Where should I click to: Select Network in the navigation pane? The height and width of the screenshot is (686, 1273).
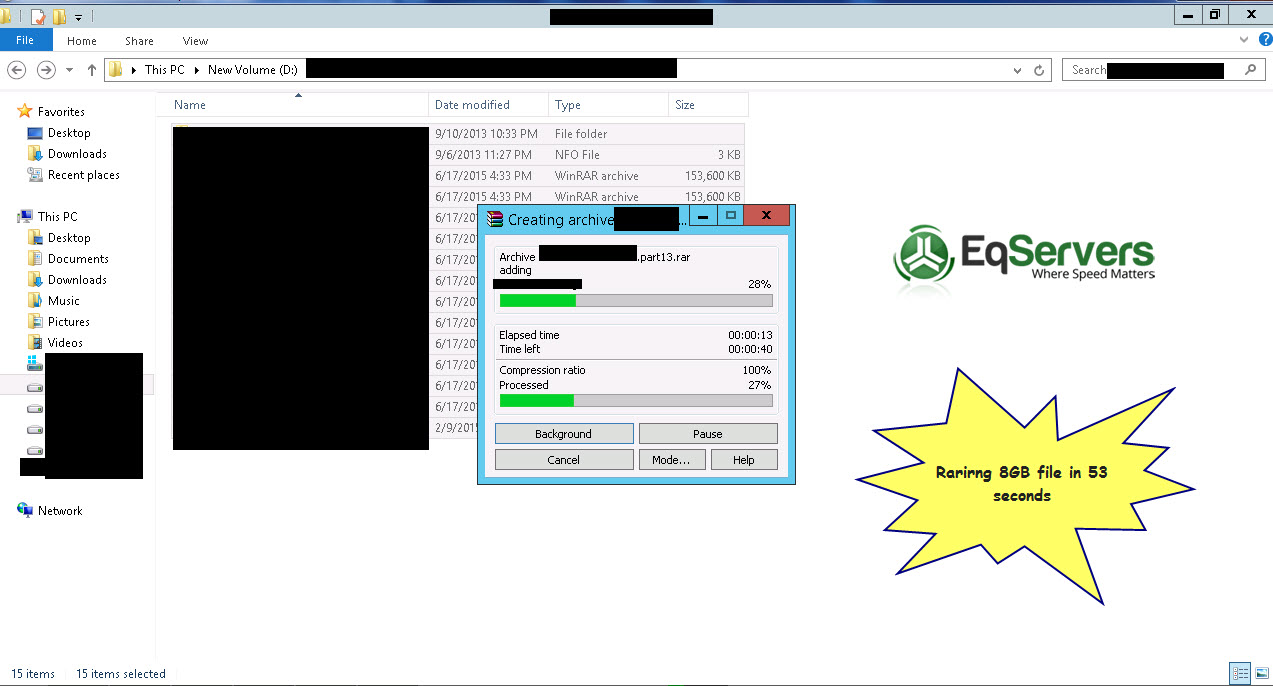60,511
